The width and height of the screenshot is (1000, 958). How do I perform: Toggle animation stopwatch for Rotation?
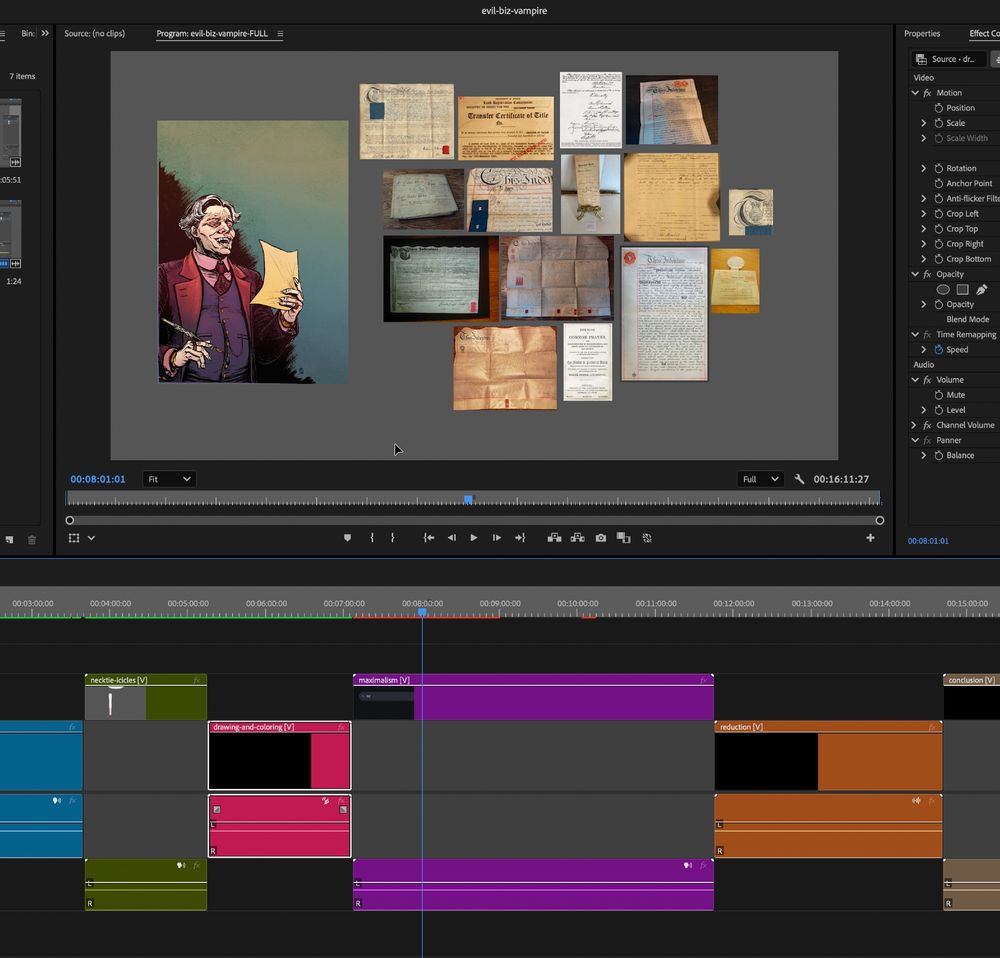(939, 168)
